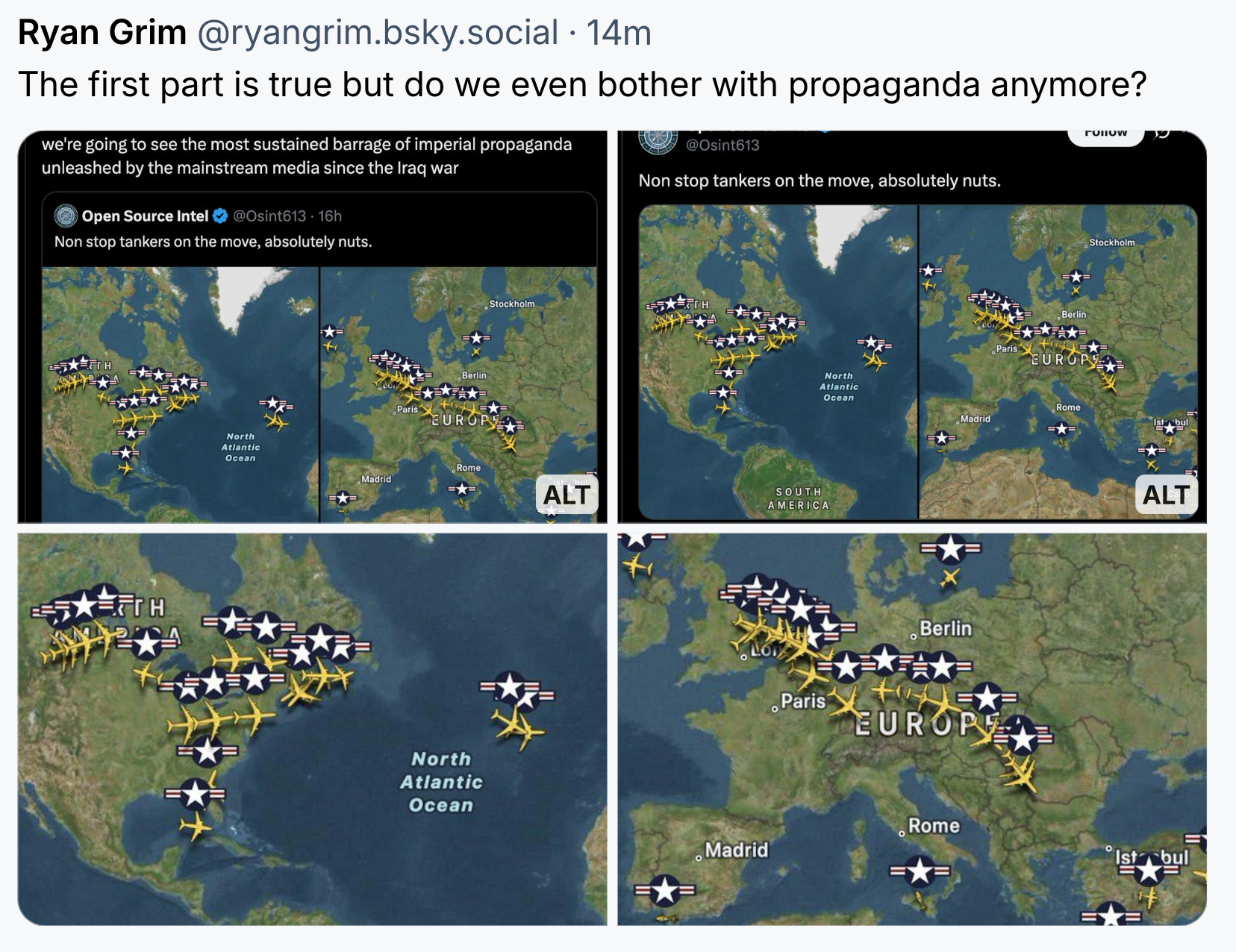Open Ryan Grim's profile from author name
The image size is (1236, 952).
[102, 33]
